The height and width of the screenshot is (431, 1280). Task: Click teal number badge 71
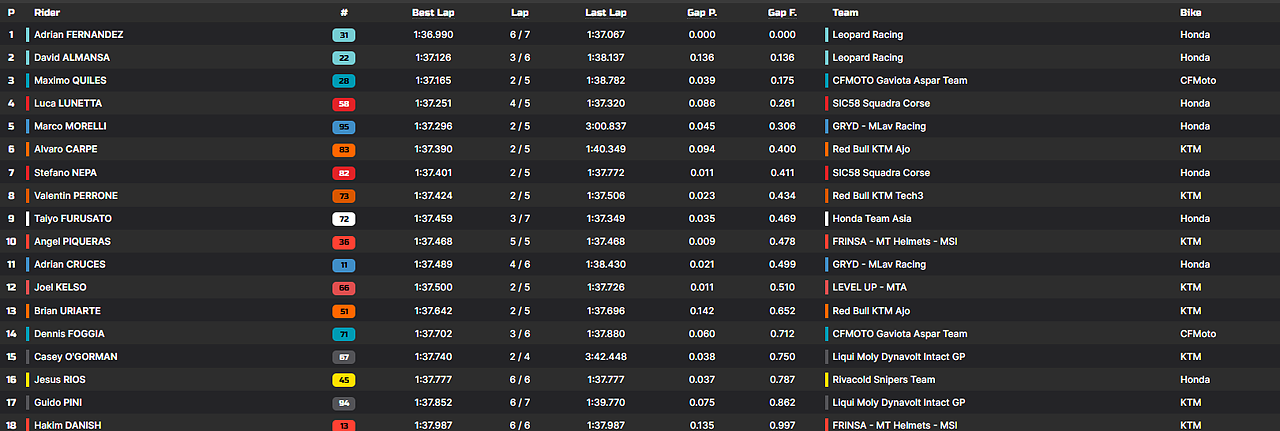tap(344, 334)
